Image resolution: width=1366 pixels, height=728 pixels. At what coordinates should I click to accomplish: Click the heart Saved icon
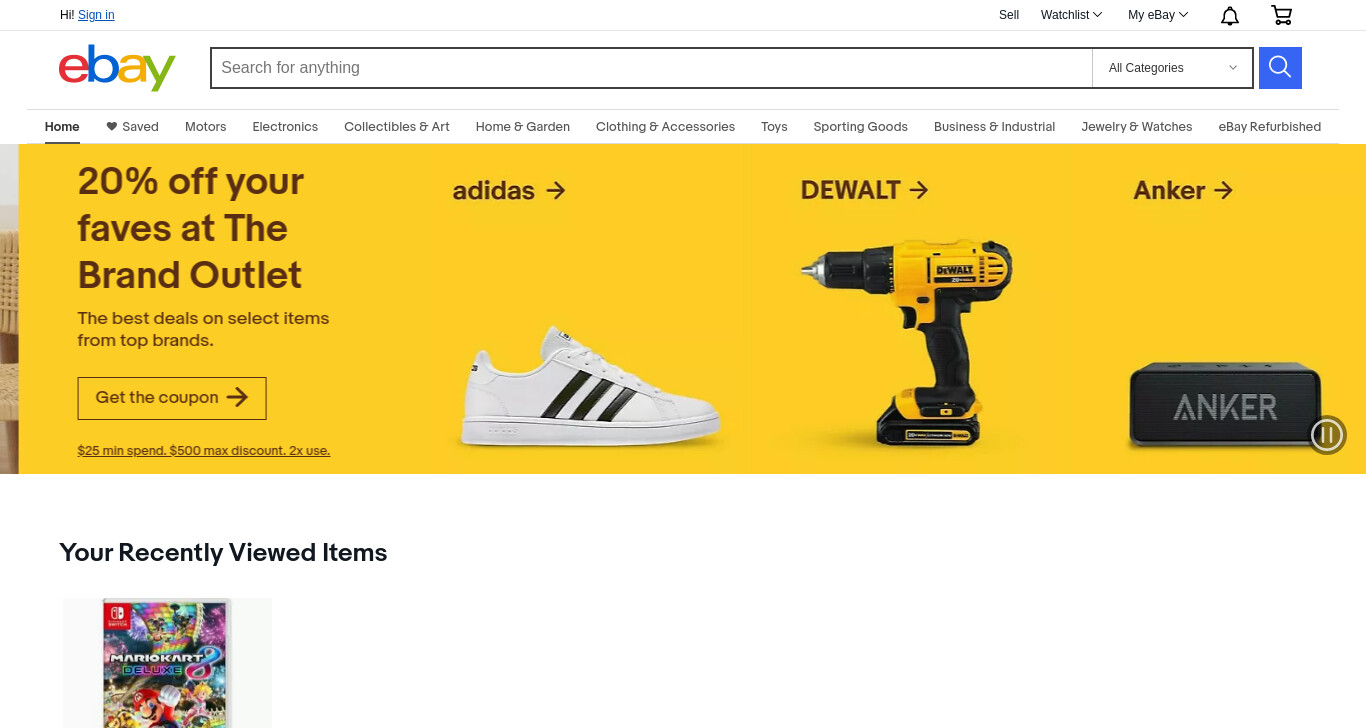(112, 127)
